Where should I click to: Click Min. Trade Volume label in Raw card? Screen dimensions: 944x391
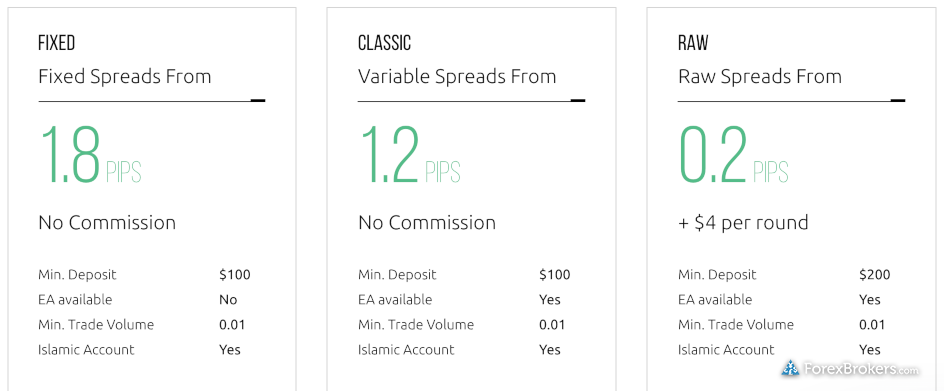[736, 325]
